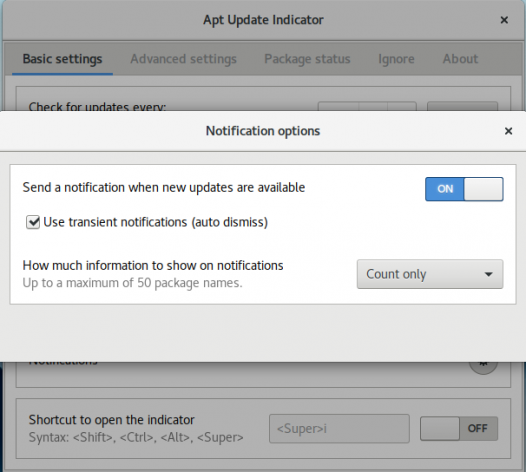The image size is (526, 472).
Task: Close the Apt Update Indicator window
Action: point(504,20)
